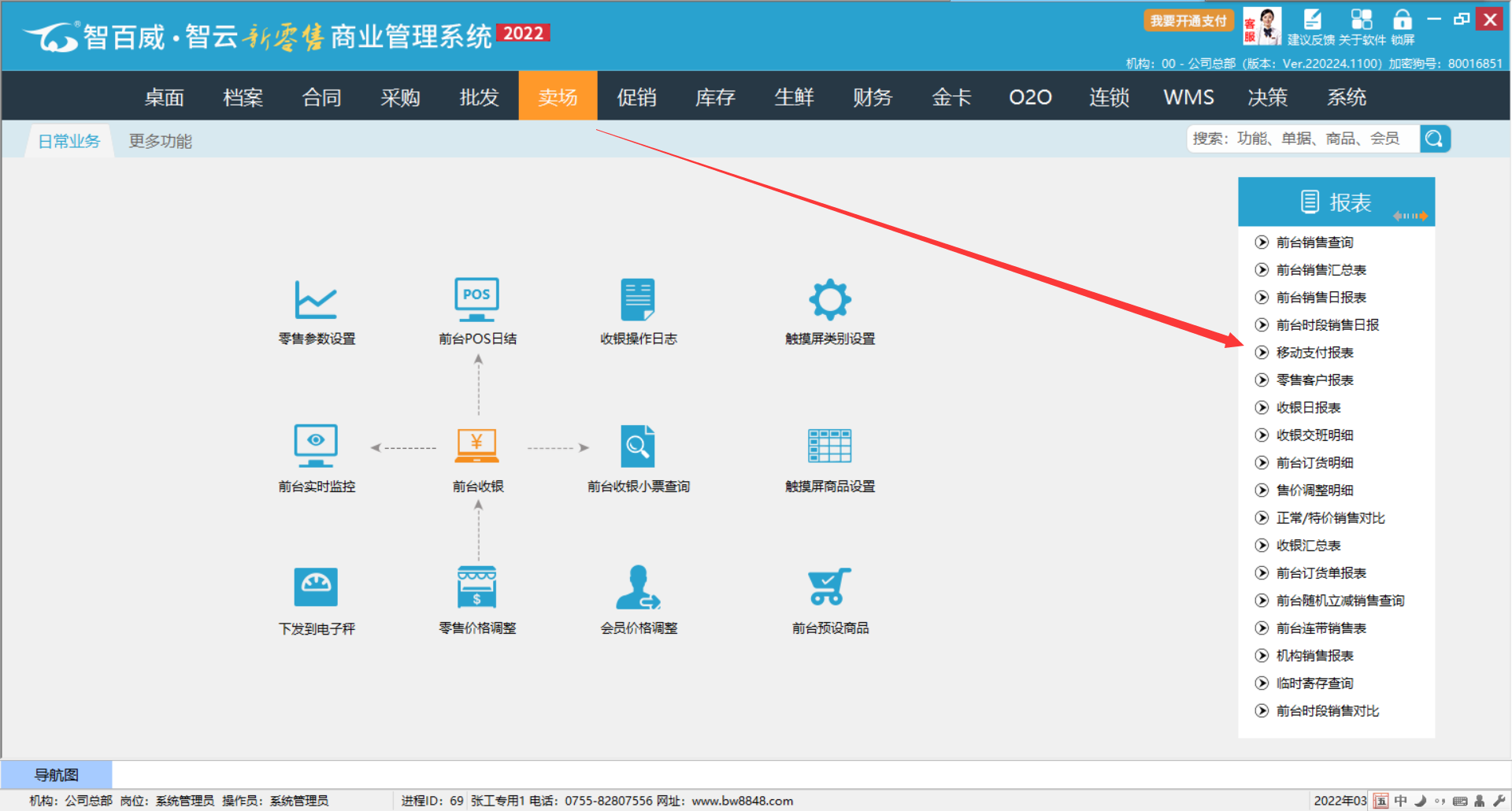
Task: Select the 导航图 bottom tab
Action: tap(57, 775)
